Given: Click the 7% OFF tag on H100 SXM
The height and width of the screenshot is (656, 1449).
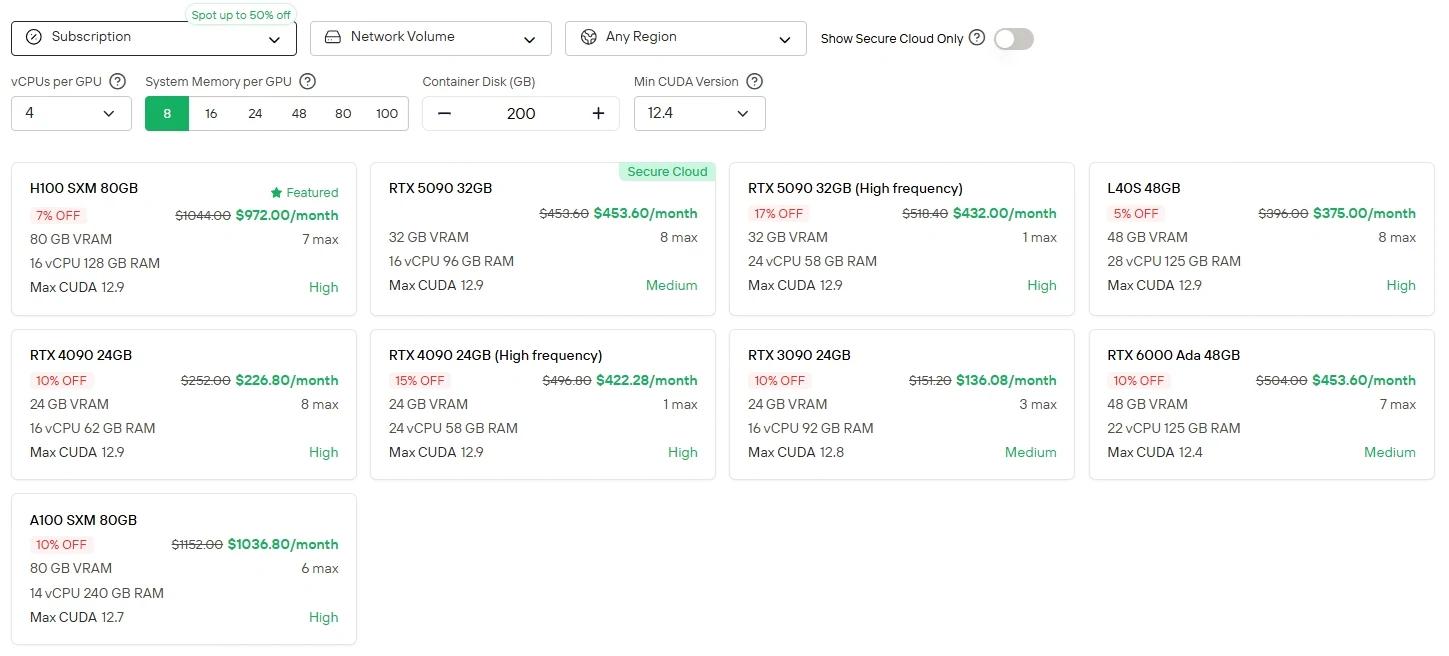Looking at the screenshot, I should pos(58,216).
